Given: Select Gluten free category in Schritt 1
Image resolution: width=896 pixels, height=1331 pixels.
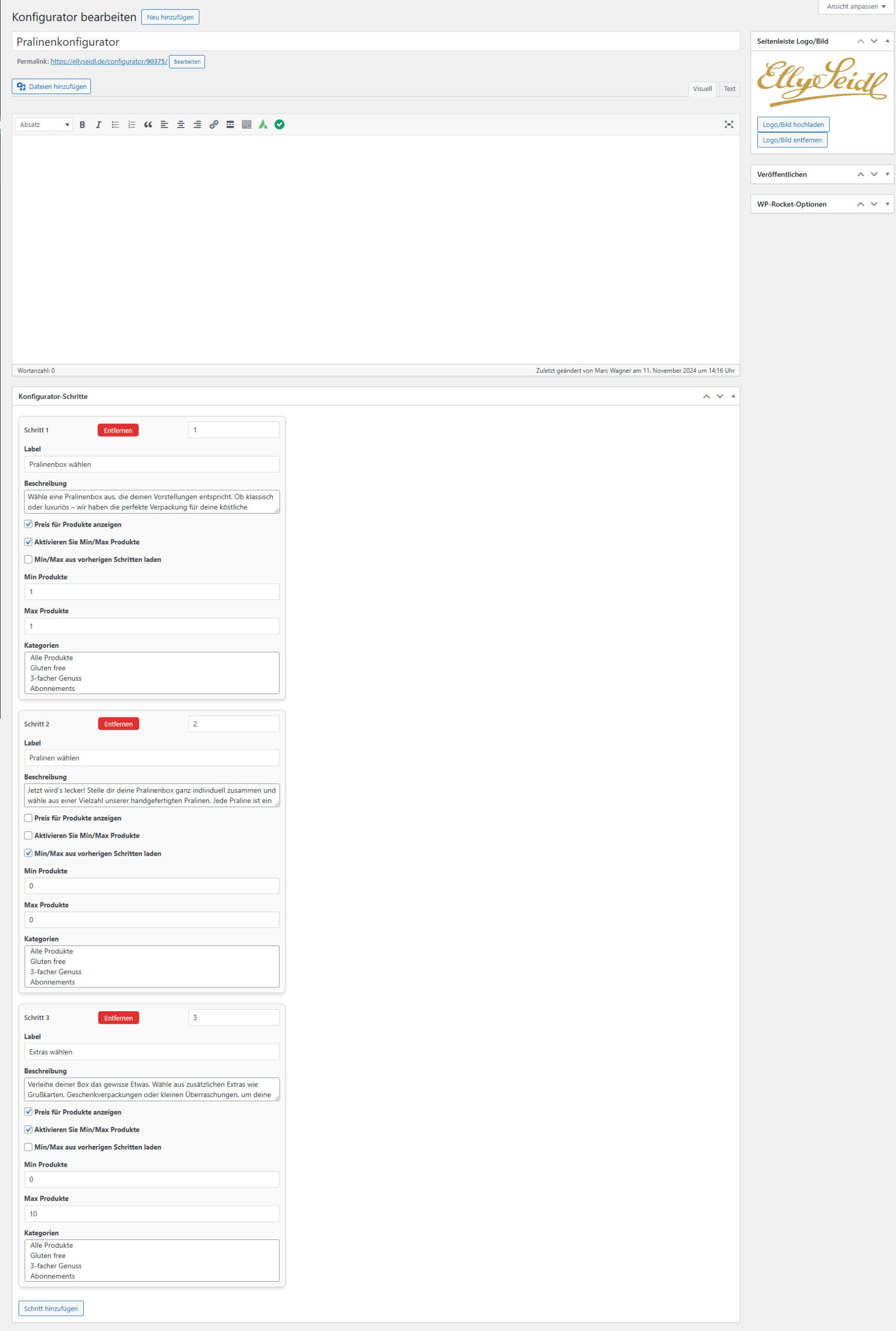Looking at the screenshot, I should tap(152, 668).
